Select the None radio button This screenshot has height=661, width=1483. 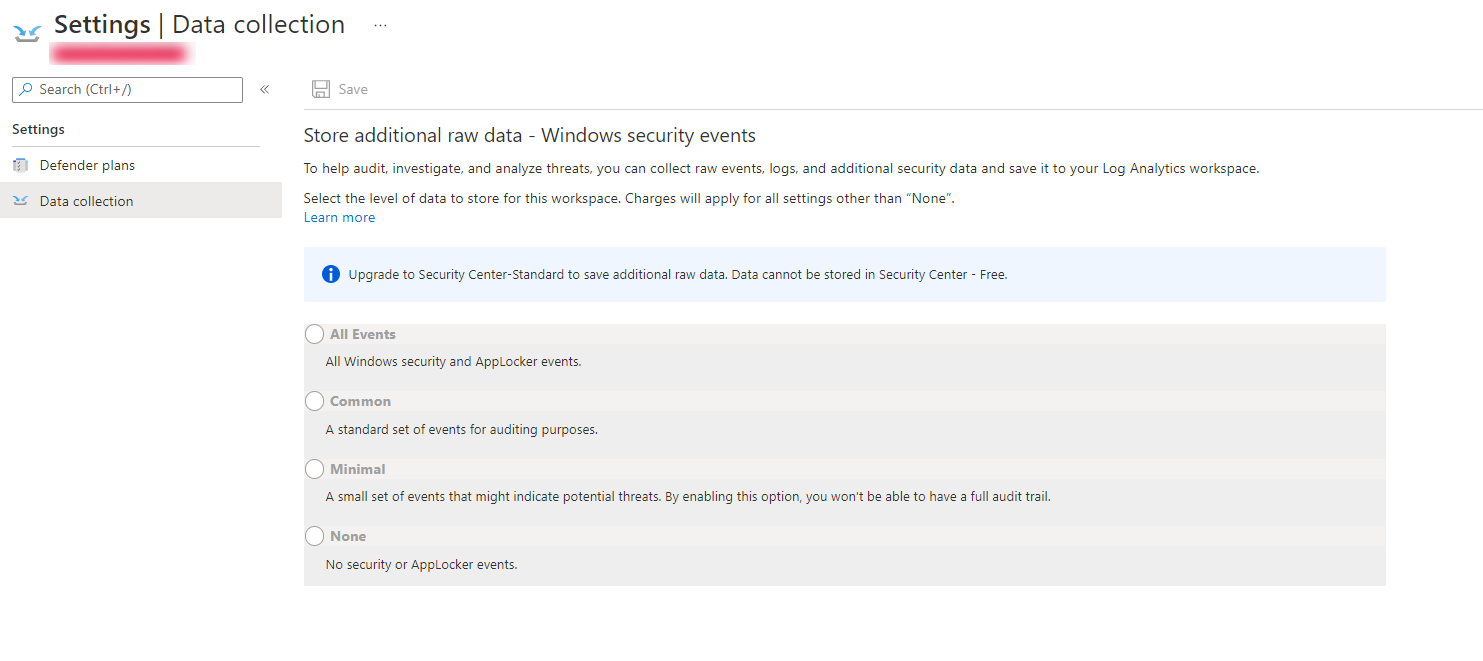(x=314, y=536)
